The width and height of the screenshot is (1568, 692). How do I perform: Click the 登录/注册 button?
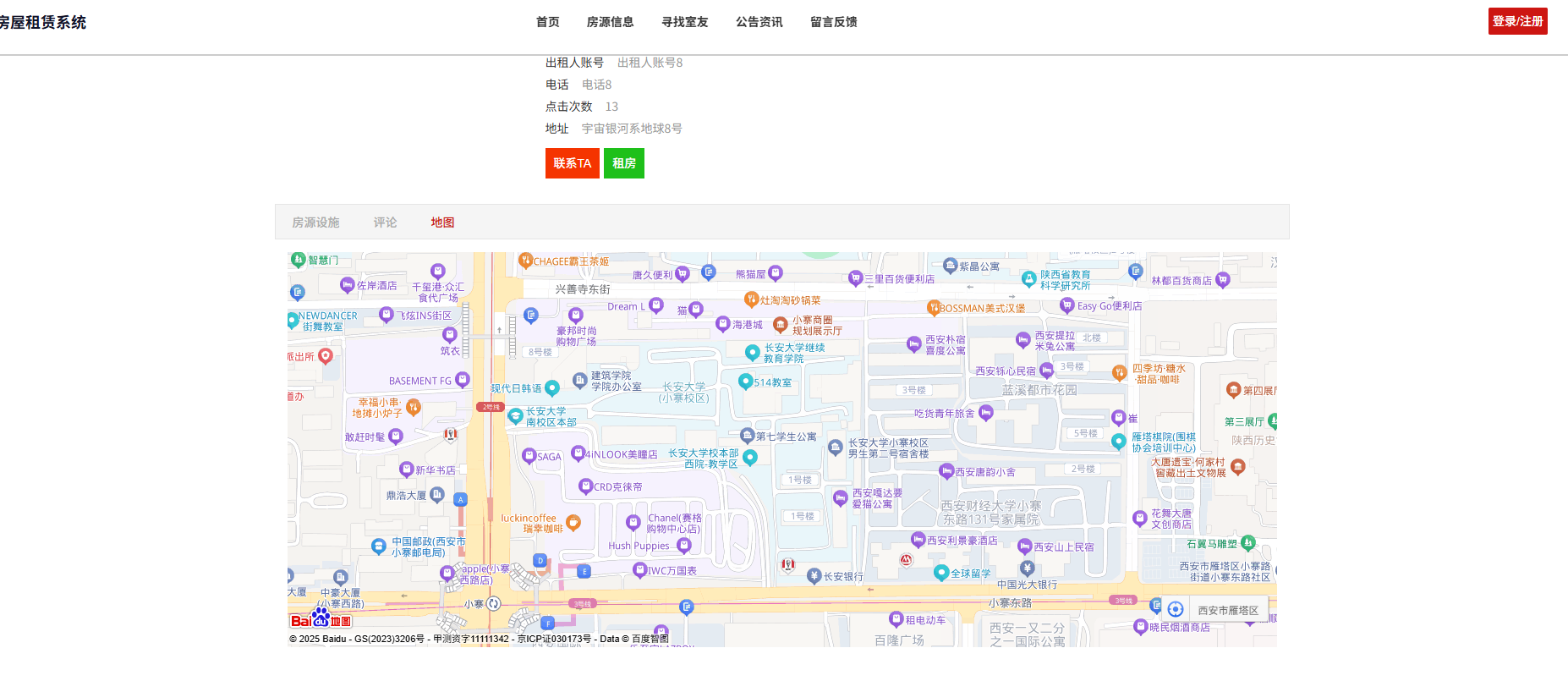pyautogui.click(x=1517, y=21)
